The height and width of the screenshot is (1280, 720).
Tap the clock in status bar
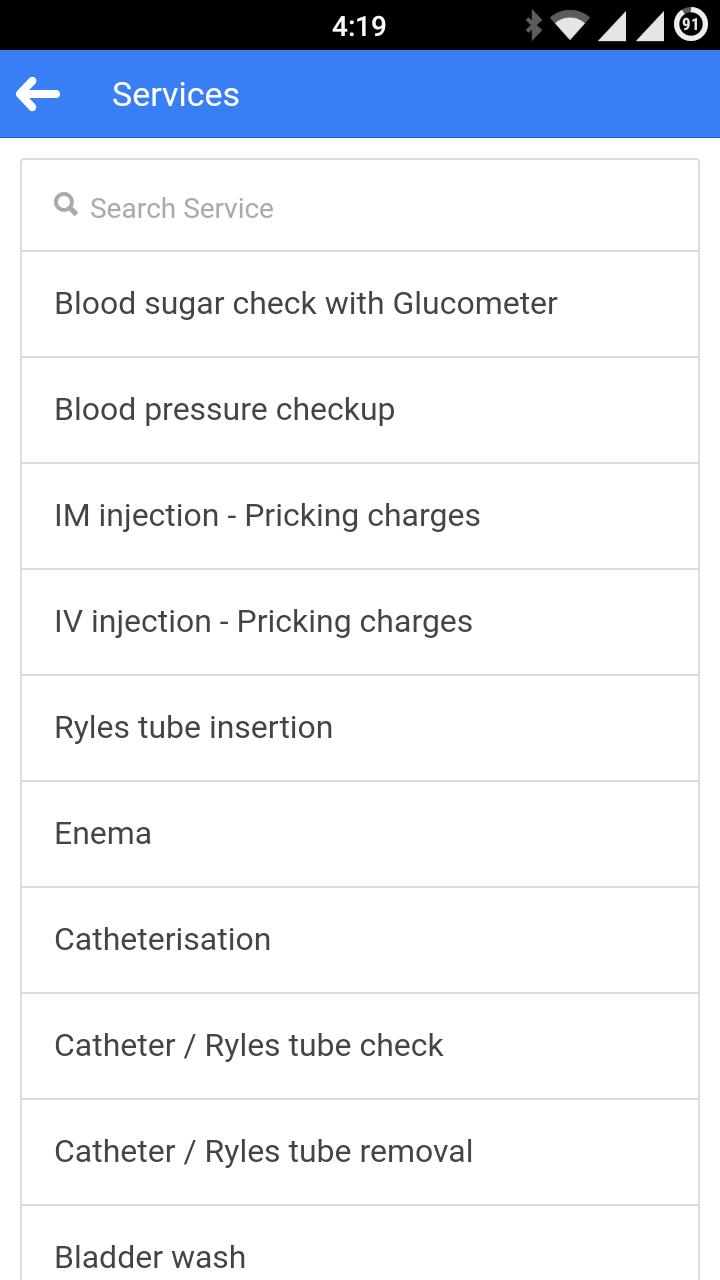point(359,26)
